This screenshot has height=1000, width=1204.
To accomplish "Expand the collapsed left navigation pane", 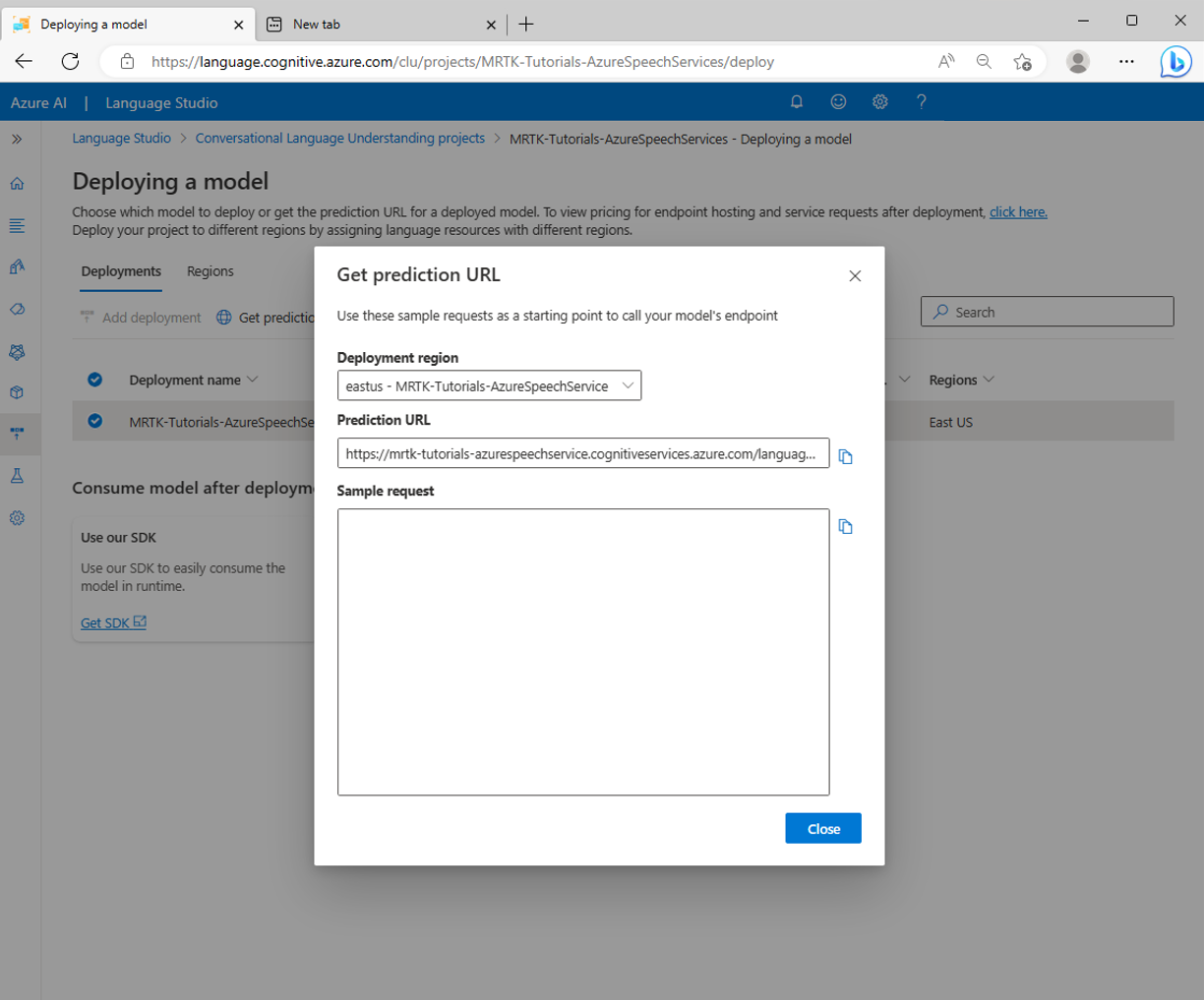I will [16, 139].
